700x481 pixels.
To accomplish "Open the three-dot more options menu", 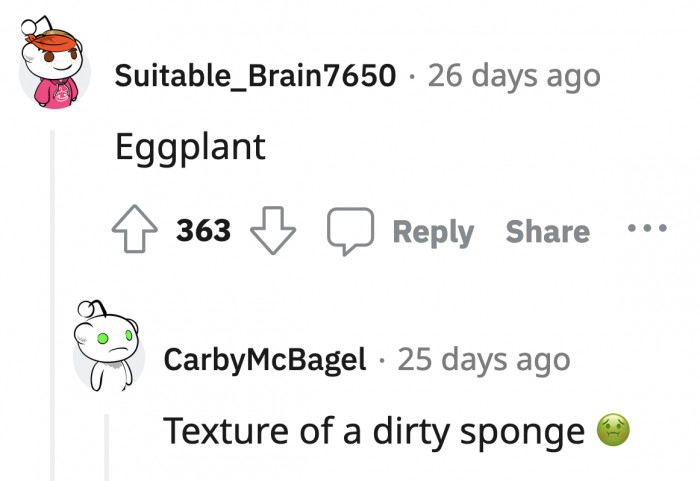I will tap(646, 229).
